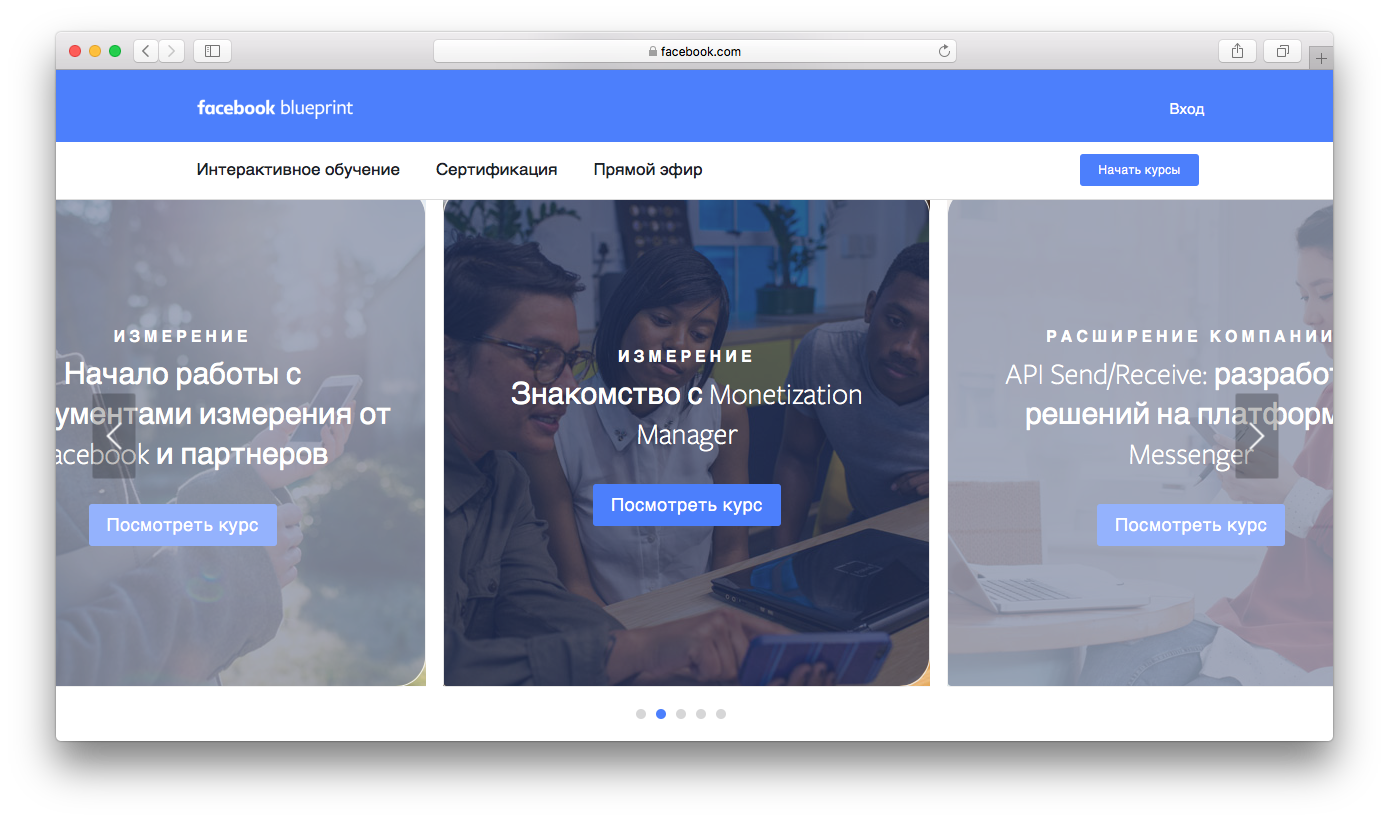Go back with Safari's back arrow
The width and height of the screenshot is (1389, 821).
[x=146, y=51]
